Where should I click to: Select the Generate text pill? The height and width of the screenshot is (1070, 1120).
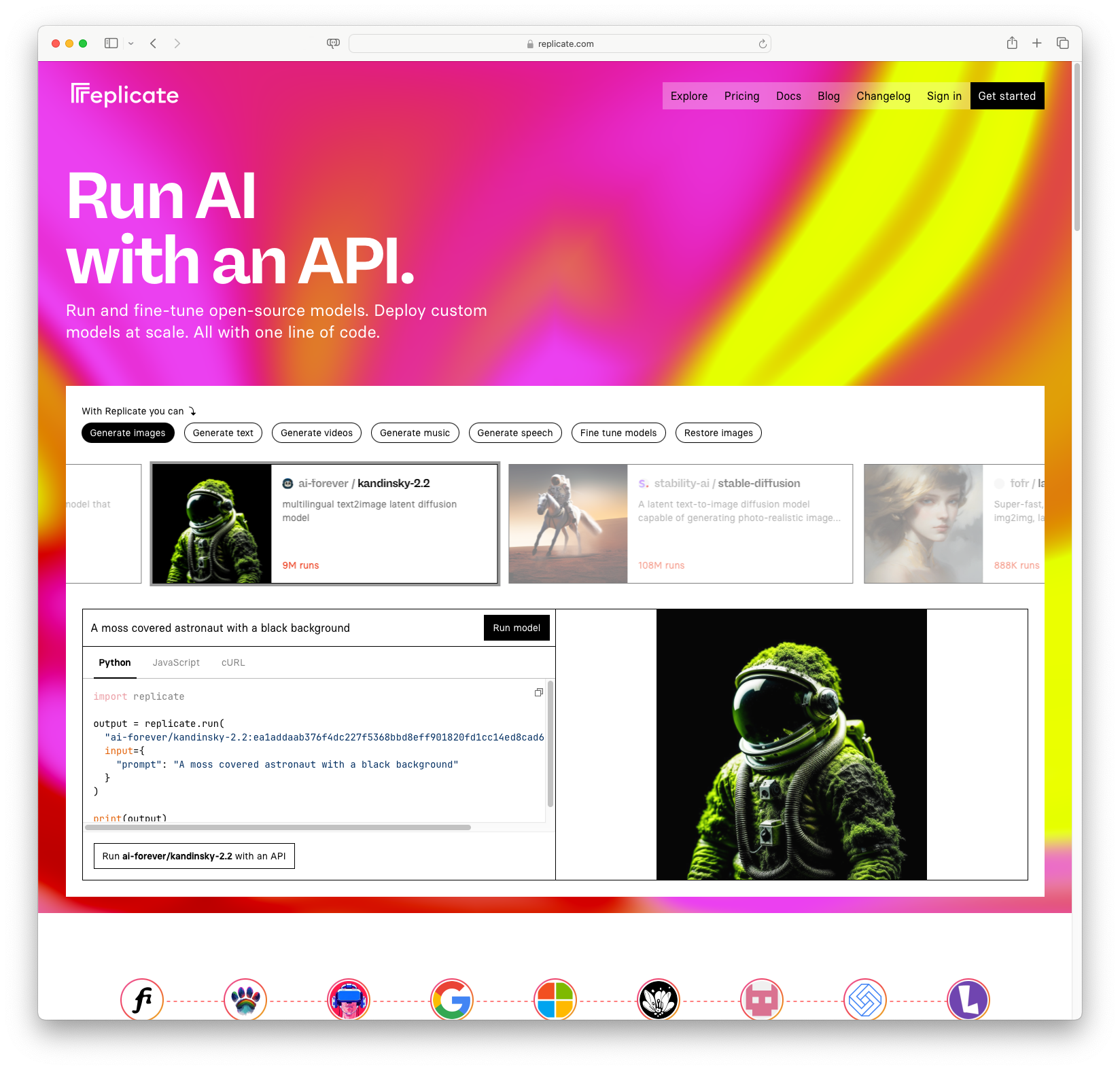[223, 433]
